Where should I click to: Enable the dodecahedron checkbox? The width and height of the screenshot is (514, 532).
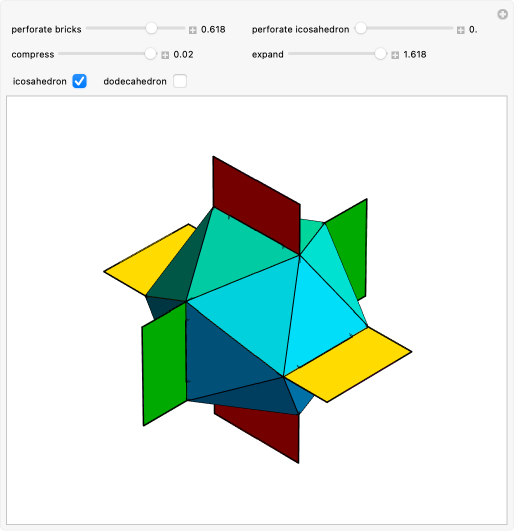click(x=180, y=81)
